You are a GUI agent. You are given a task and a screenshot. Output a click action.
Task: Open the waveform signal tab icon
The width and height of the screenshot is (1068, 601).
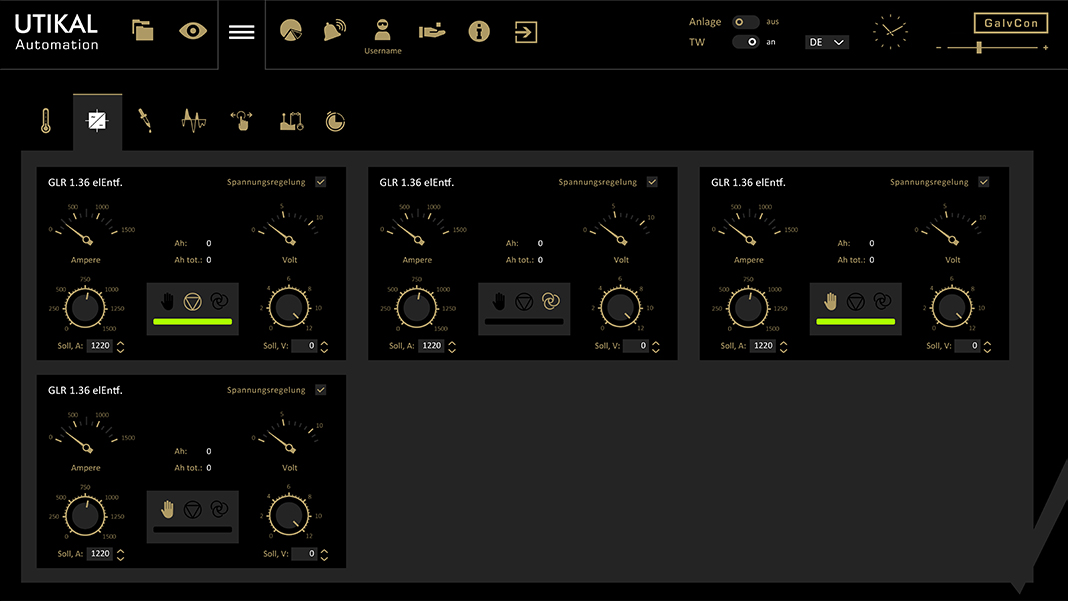tap(193, 121)
